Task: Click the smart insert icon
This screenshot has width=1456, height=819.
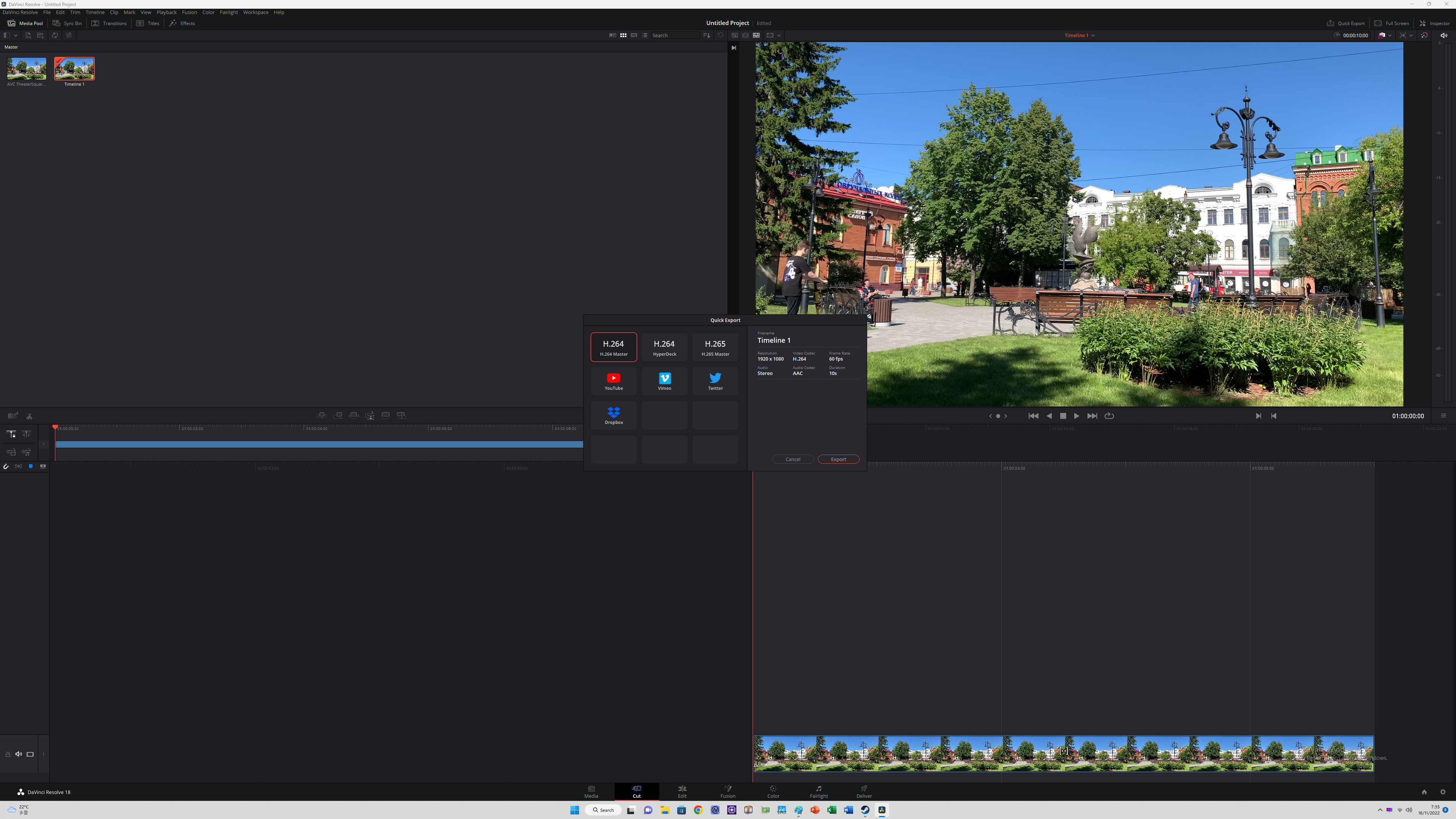Action: 322,416
